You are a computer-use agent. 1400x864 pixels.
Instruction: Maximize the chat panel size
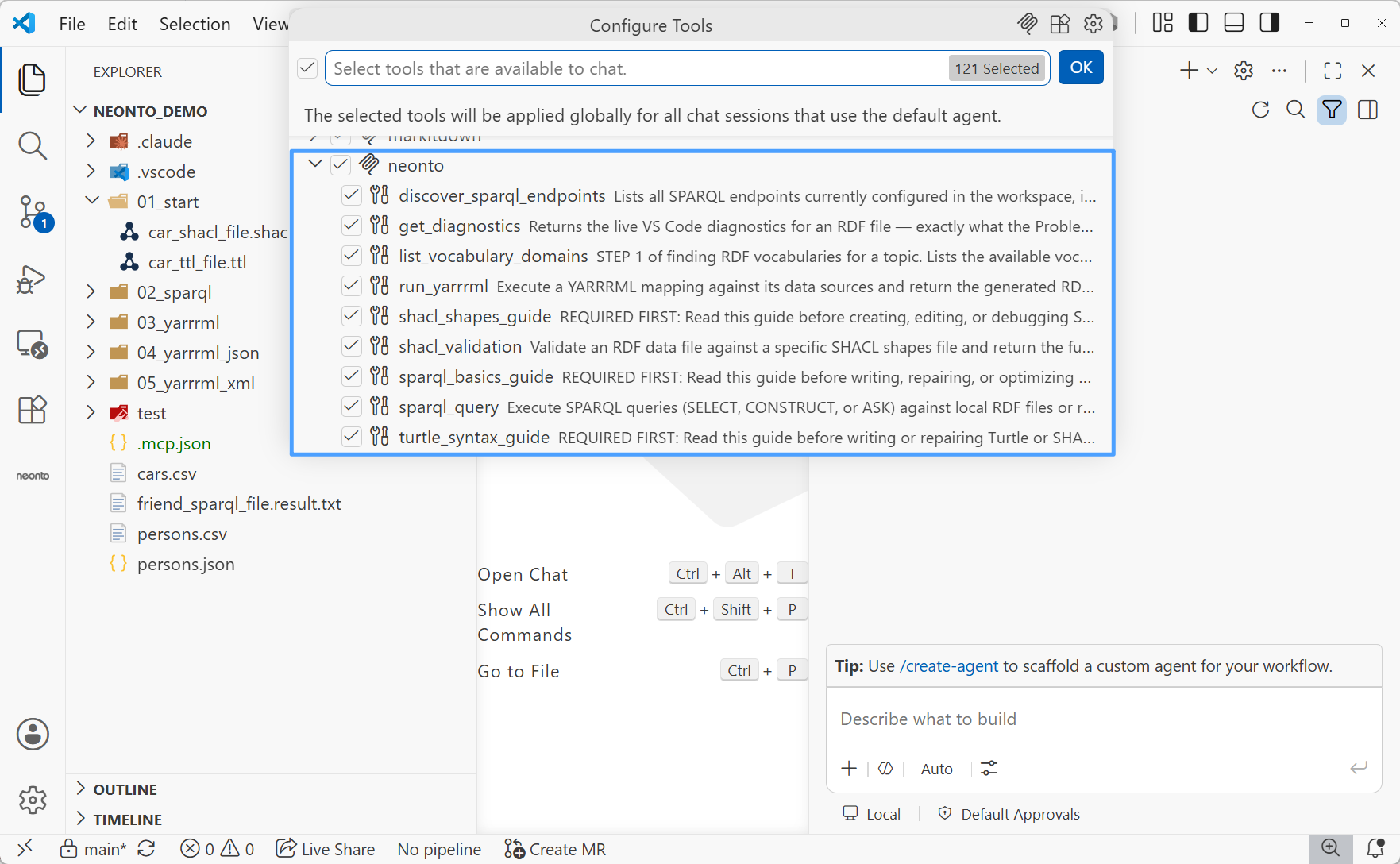point(1333,71)
